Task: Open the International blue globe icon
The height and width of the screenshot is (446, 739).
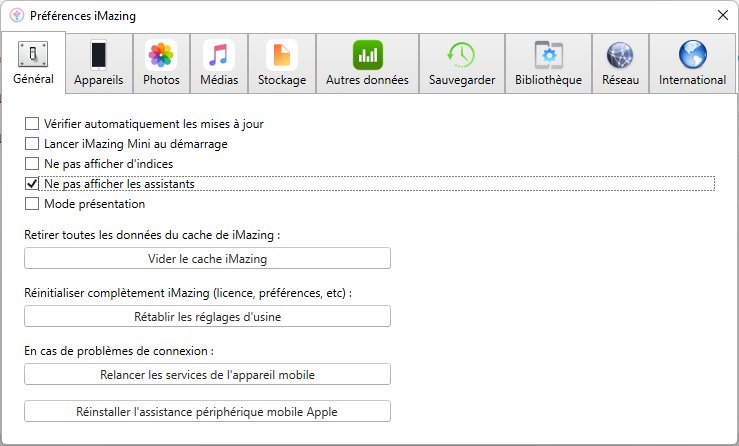Action: [692, 55]
